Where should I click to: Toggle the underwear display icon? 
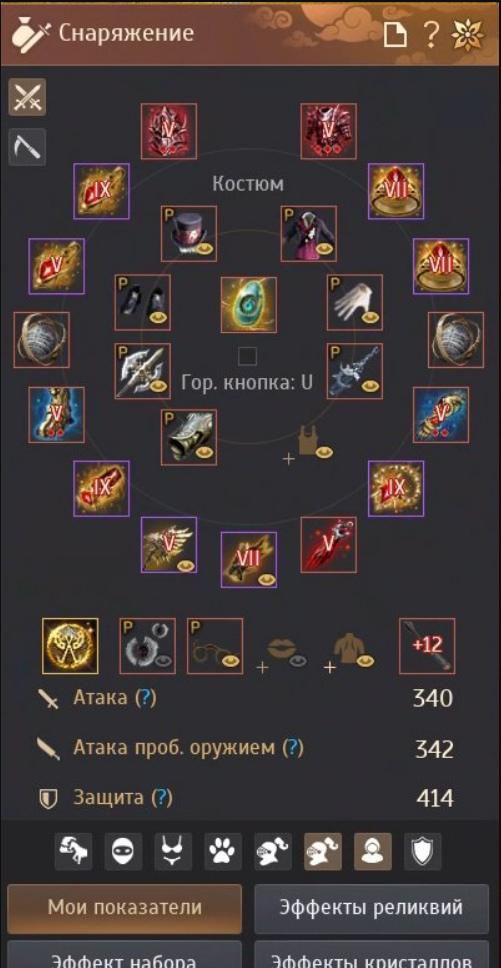click(x=173, y=851)
